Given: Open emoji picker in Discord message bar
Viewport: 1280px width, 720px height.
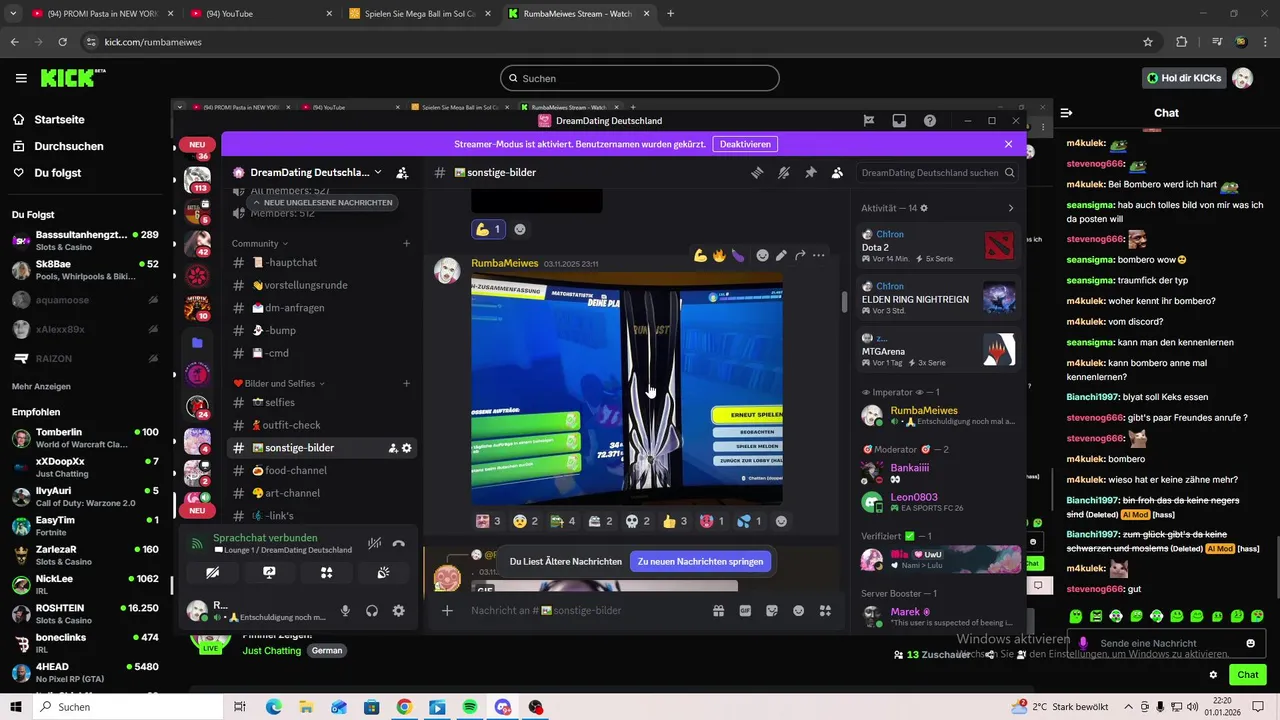Looking at the screenshot, I should (x=798, y=611).
